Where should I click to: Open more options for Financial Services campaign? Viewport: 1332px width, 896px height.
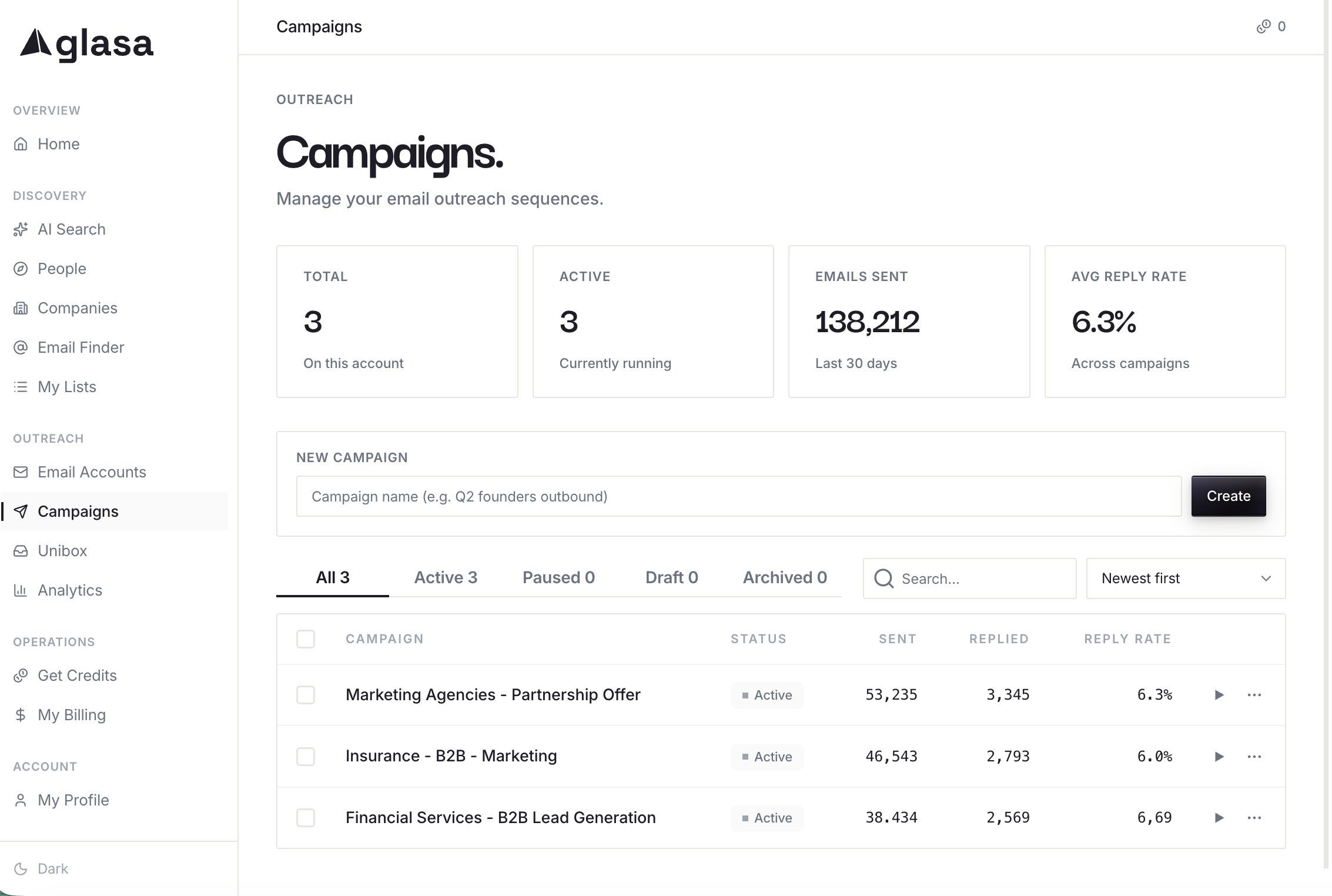click(1254, 818)
